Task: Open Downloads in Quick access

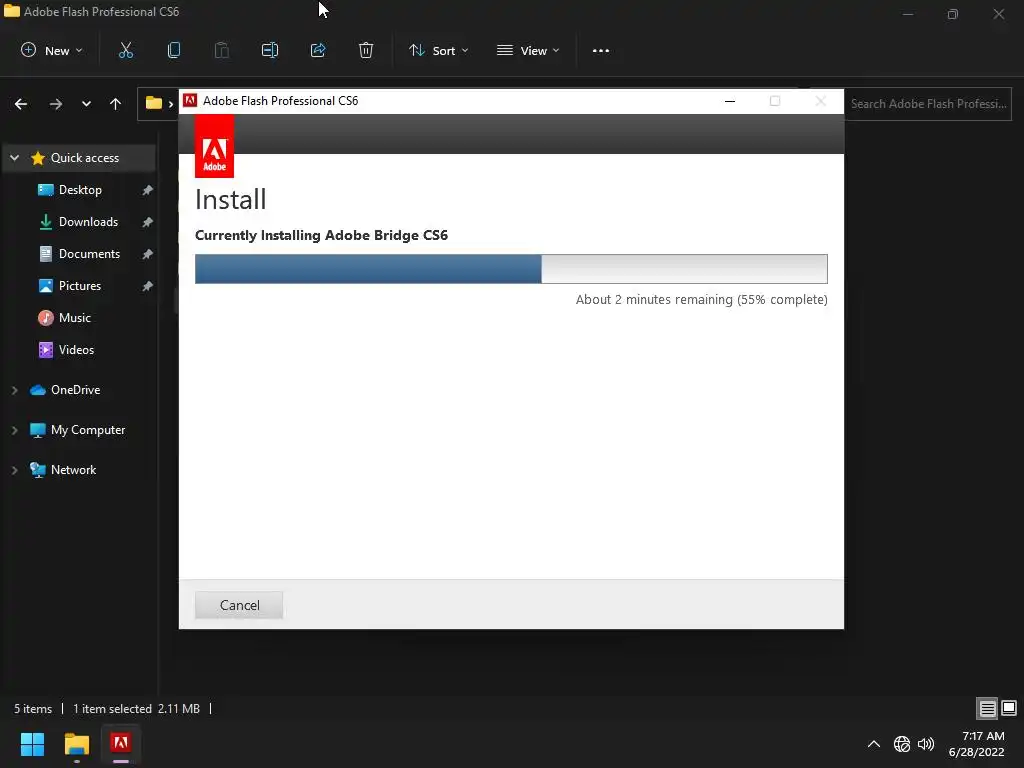Action: [88, 222]
